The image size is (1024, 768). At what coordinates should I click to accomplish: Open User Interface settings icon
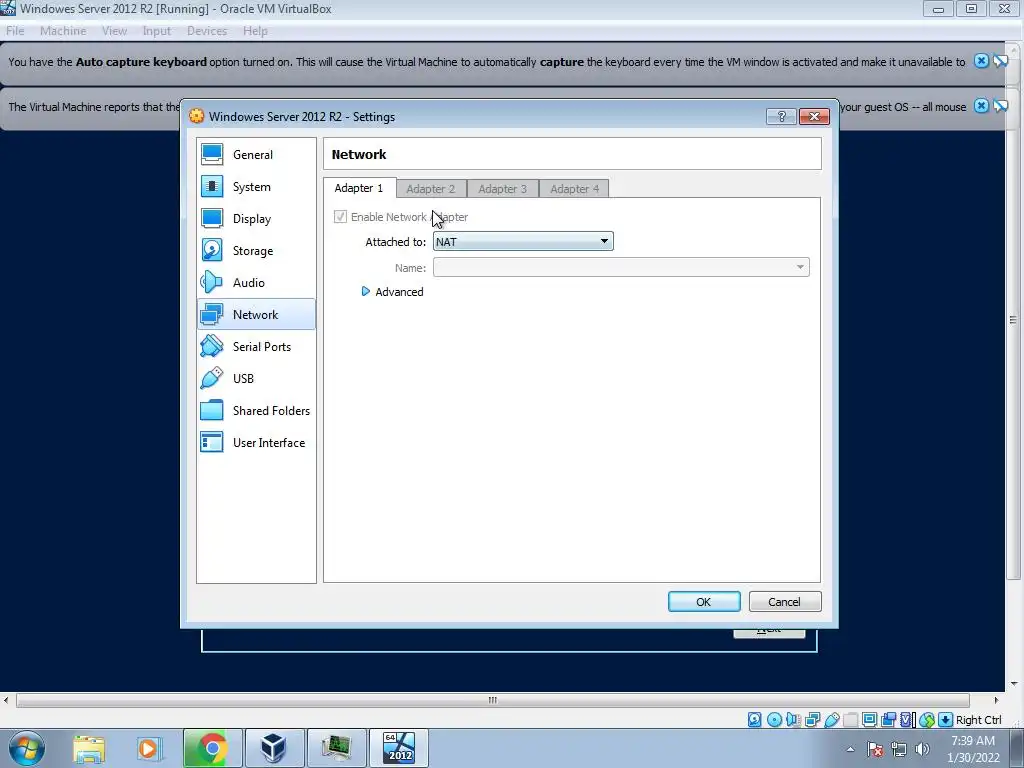click(x=212, y=443)
